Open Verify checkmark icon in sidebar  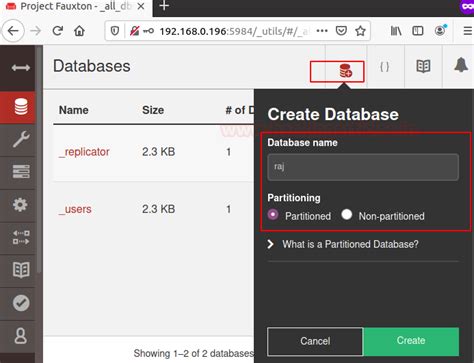pyautogui.click(x=21, y=303)
